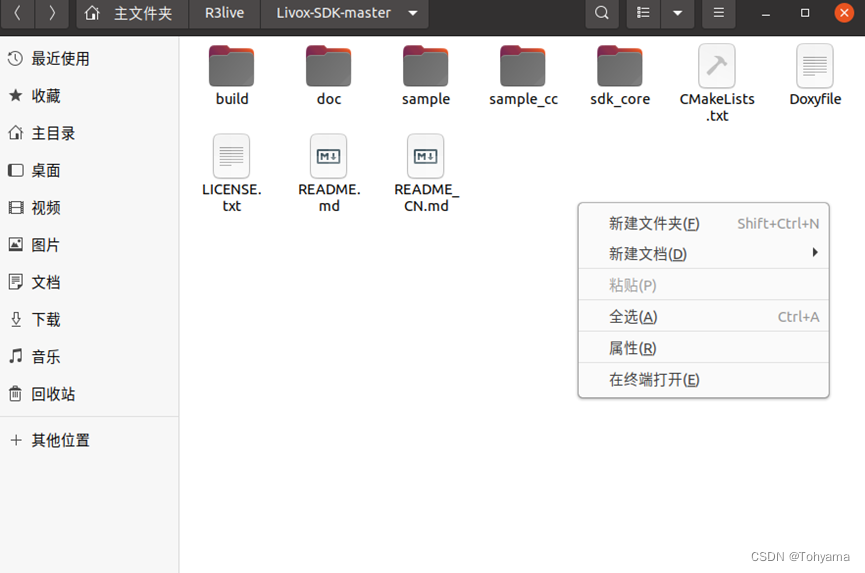Go back with the left arrow button
Screen dimensions: 865x573
18,13
